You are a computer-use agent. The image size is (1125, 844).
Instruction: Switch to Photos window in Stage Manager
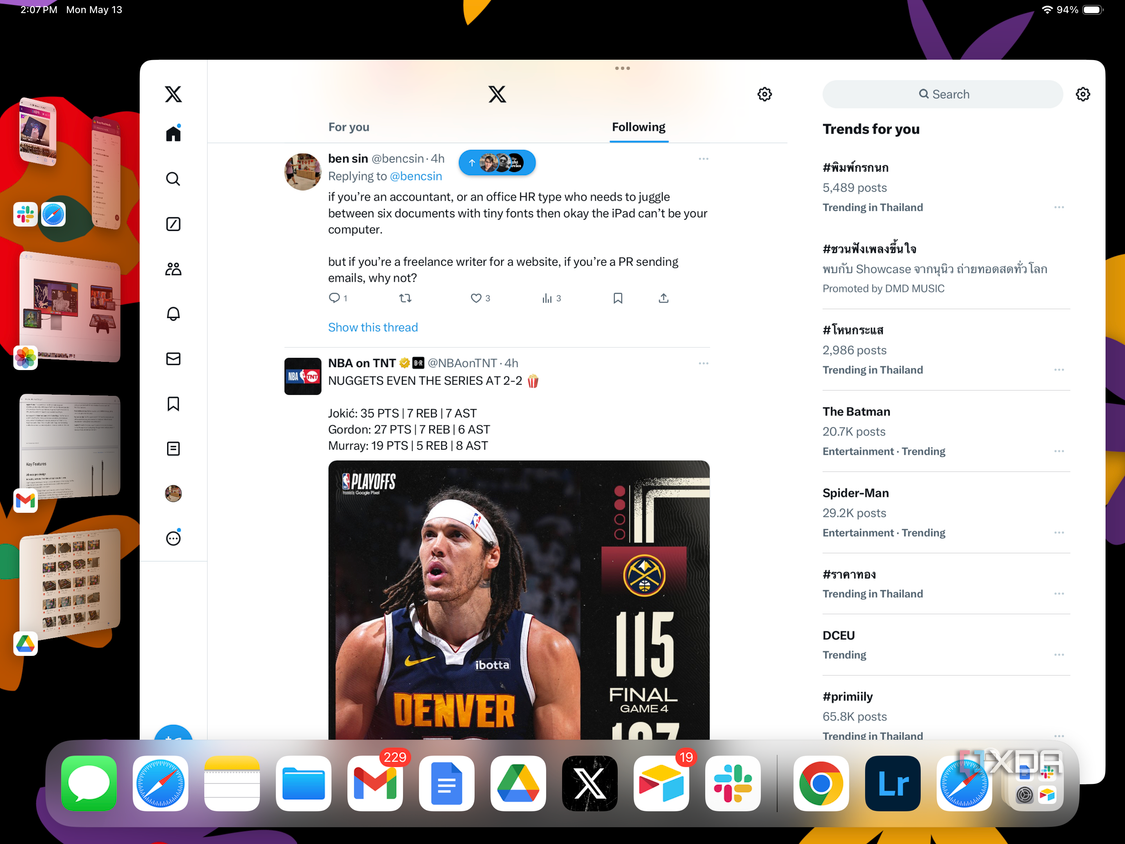[69, 309]
